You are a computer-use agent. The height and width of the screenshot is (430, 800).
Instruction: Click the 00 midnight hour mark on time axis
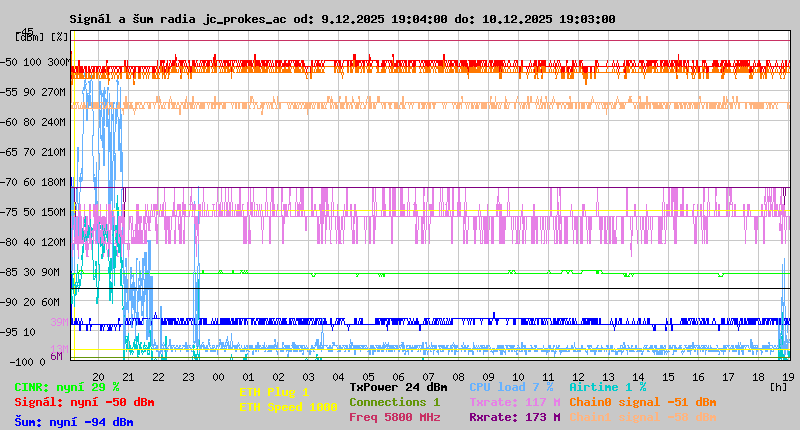click(x=218, y=376)
